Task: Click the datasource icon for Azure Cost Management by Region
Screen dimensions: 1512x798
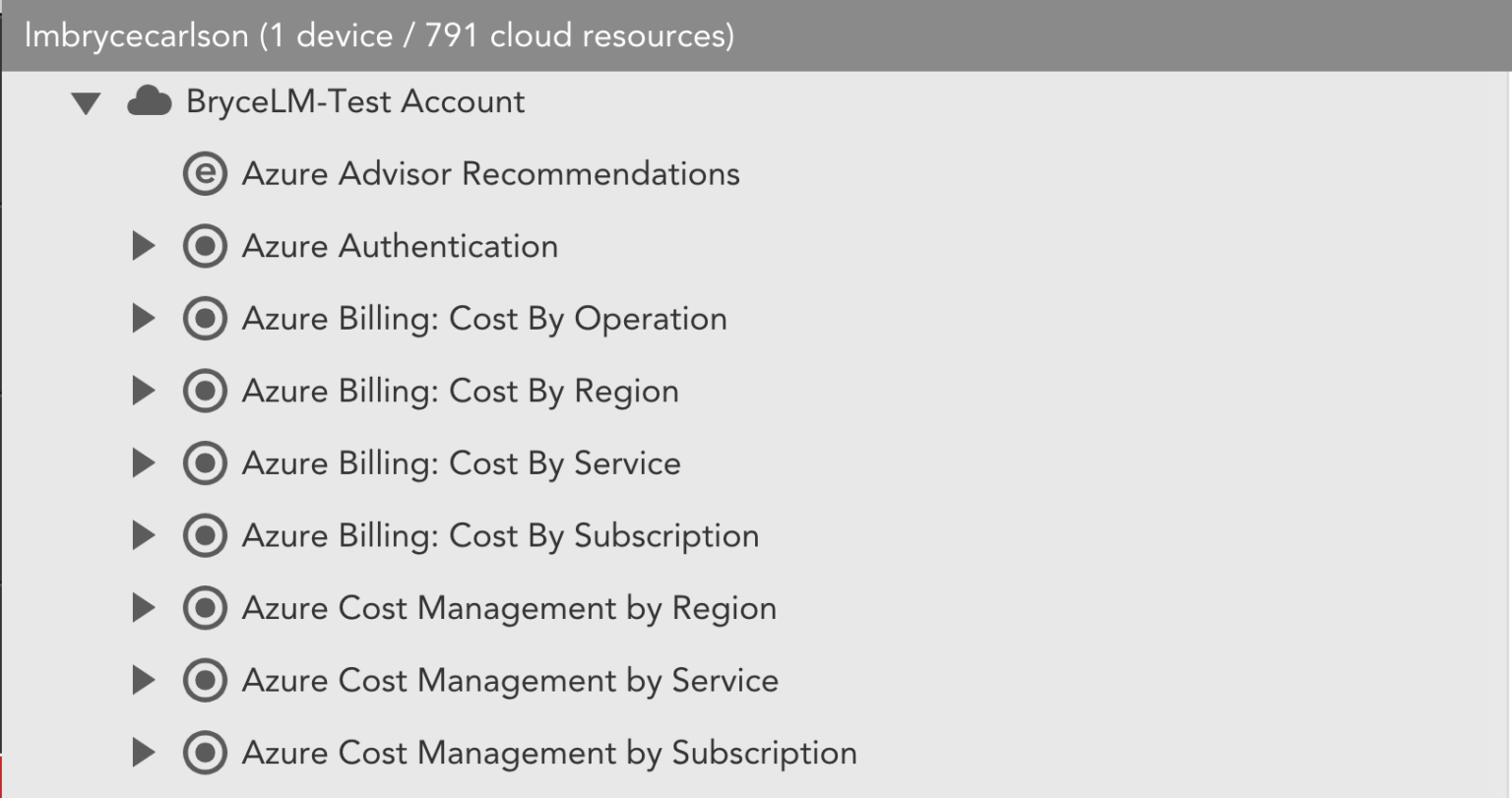Action: [205, 607]
